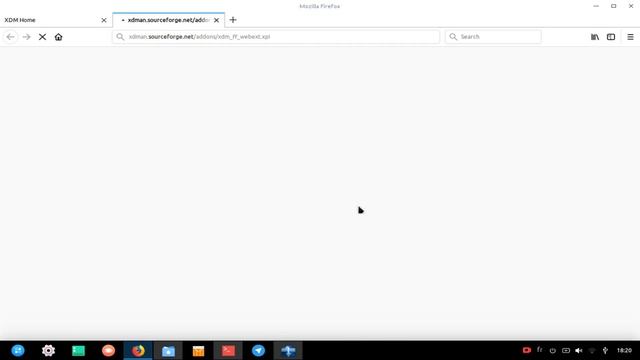Click the red screen recorder tray icon
This screenshot has width=640, height=360.
(x=527, y=350)
